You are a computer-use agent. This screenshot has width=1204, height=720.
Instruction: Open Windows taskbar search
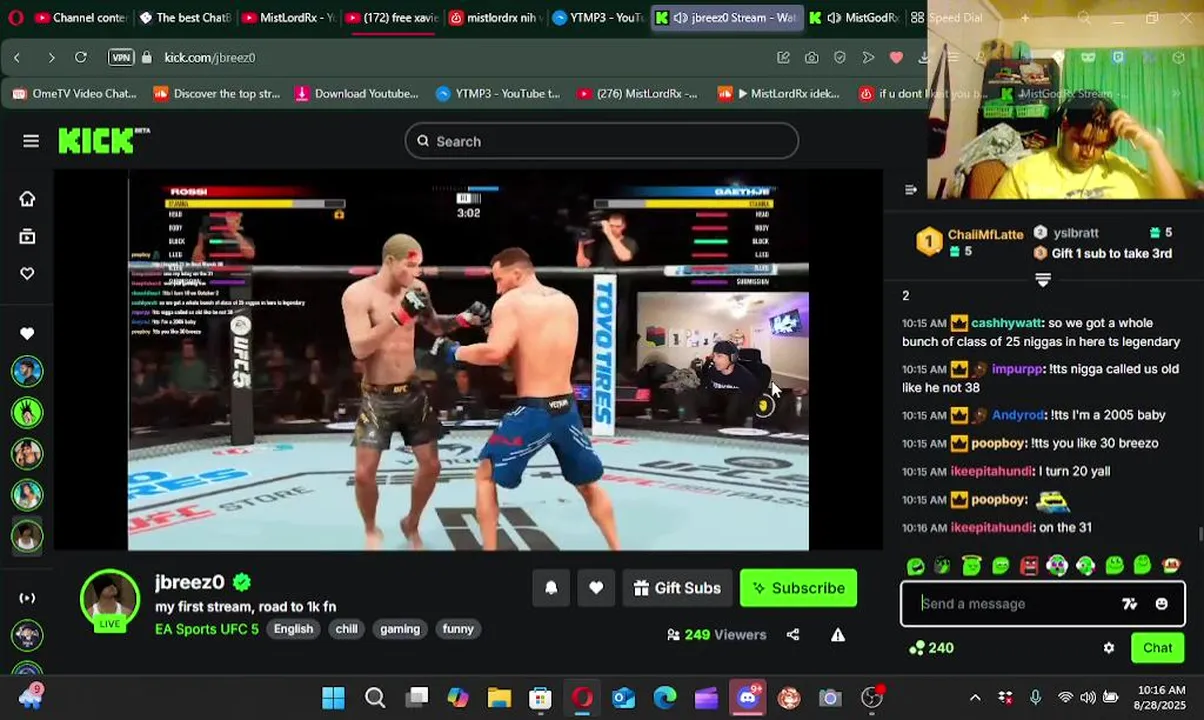click(x=375, y=698)
